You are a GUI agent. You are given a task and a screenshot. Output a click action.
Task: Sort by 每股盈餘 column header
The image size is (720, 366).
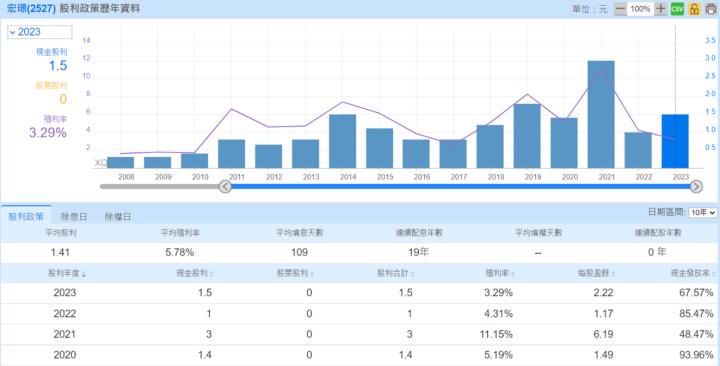pyautogui.click(x=596, y=273)
